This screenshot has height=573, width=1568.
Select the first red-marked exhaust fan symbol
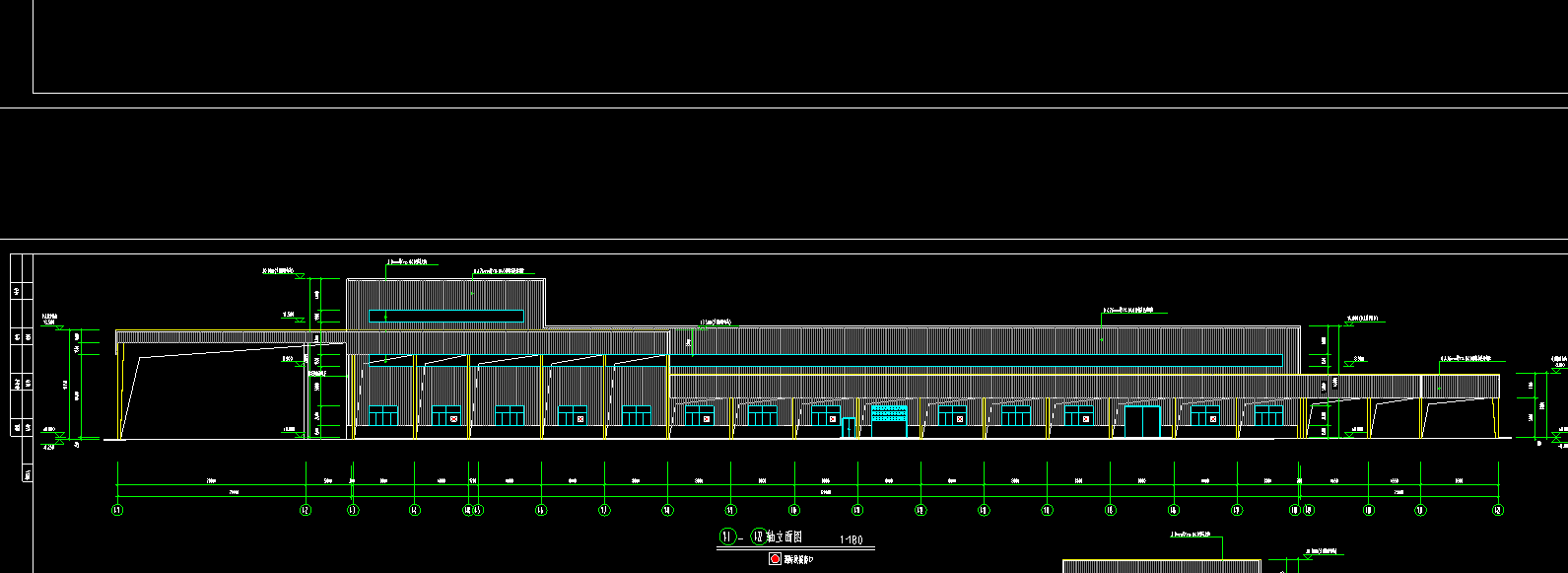[x=453, y=419]
